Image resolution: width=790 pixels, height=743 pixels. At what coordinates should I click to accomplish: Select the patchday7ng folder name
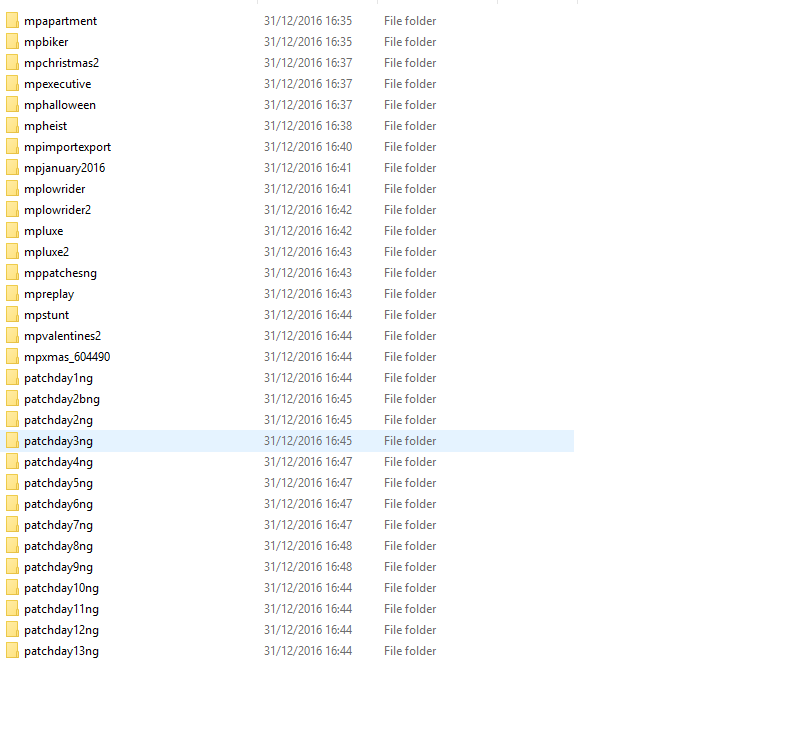[x=58, y=525]
